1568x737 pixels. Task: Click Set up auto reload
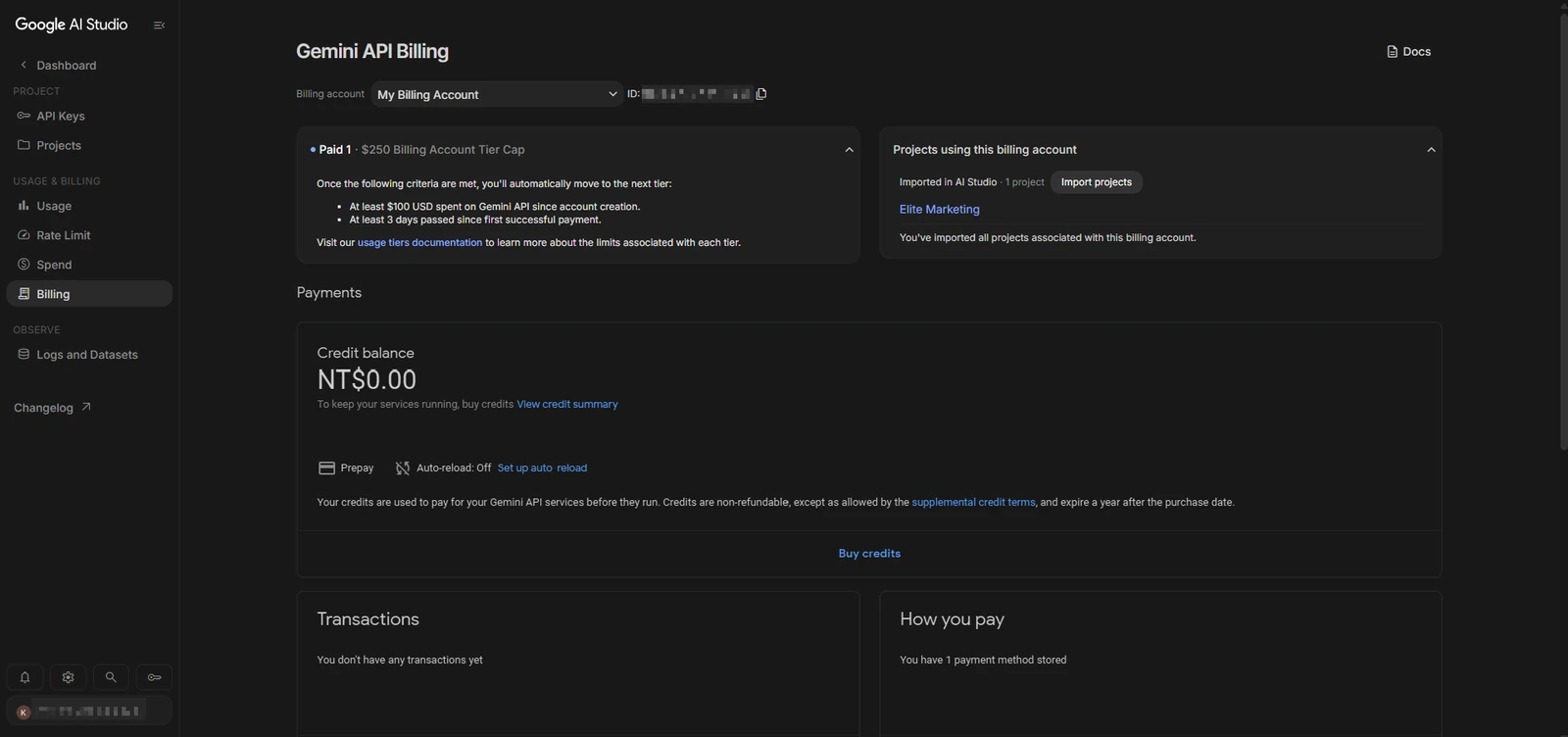pos(542,468)
